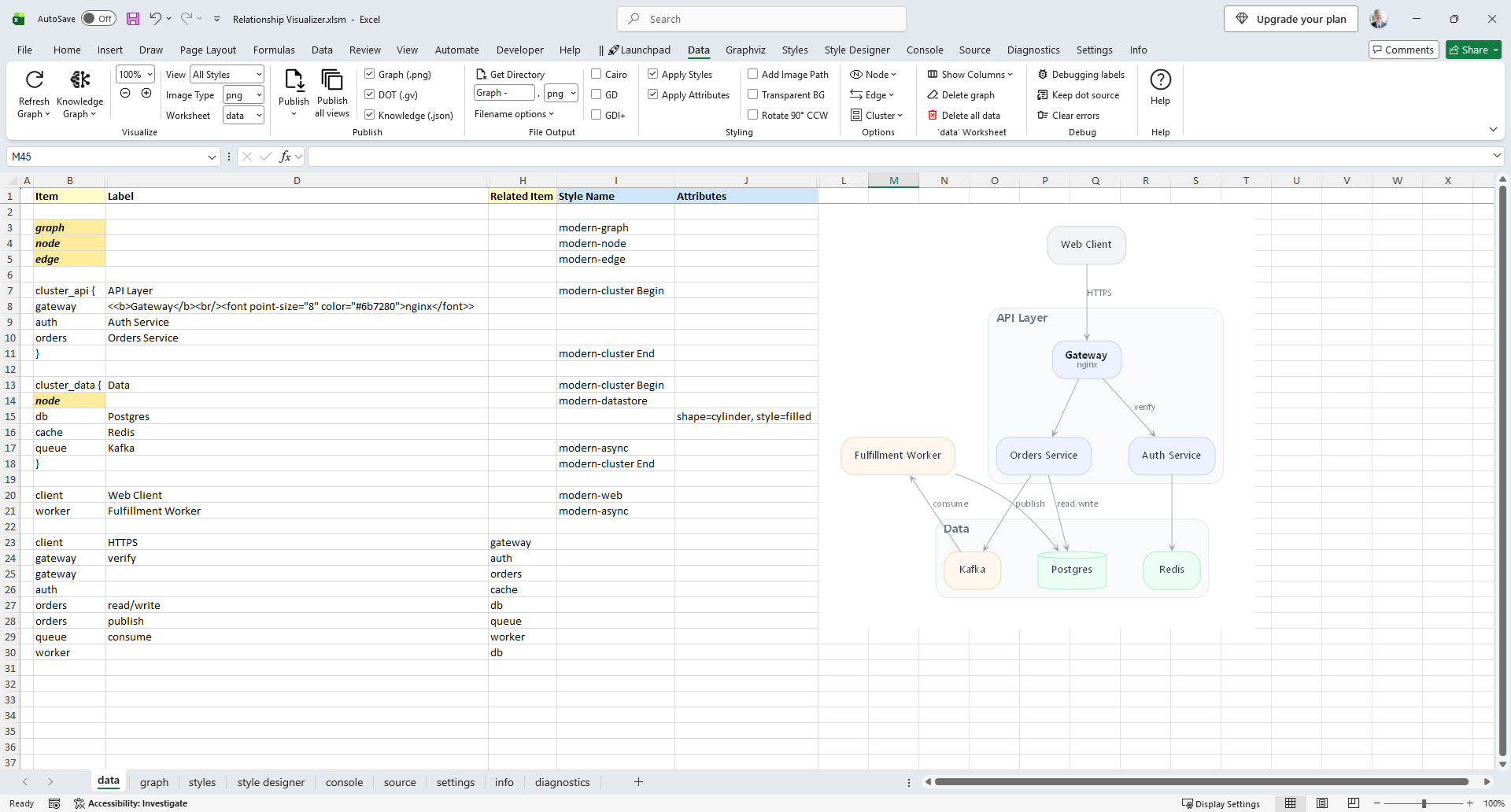
Task: Switch to the console worksheet tab
Action: (344, 782)
